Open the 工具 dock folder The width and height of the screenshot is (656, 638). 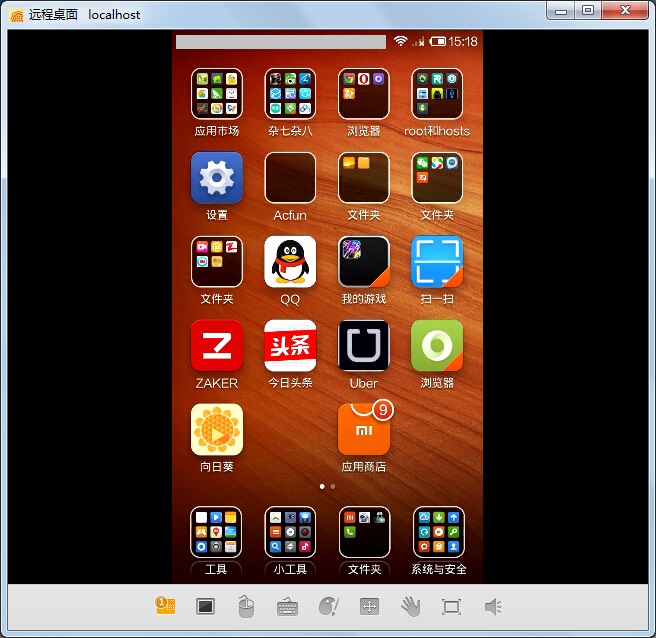(216, 532)
